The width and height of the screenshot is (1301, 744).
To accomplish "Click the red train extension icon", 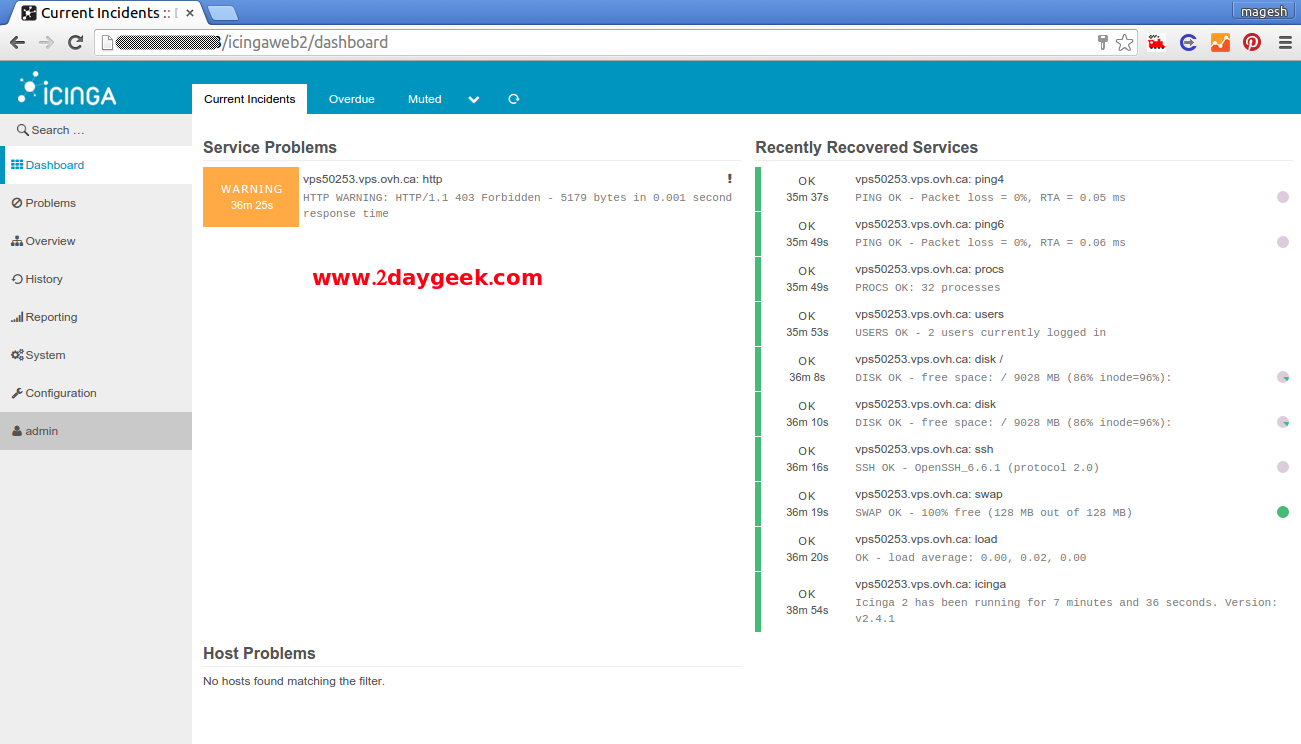I will click(x=1157, y=42).
